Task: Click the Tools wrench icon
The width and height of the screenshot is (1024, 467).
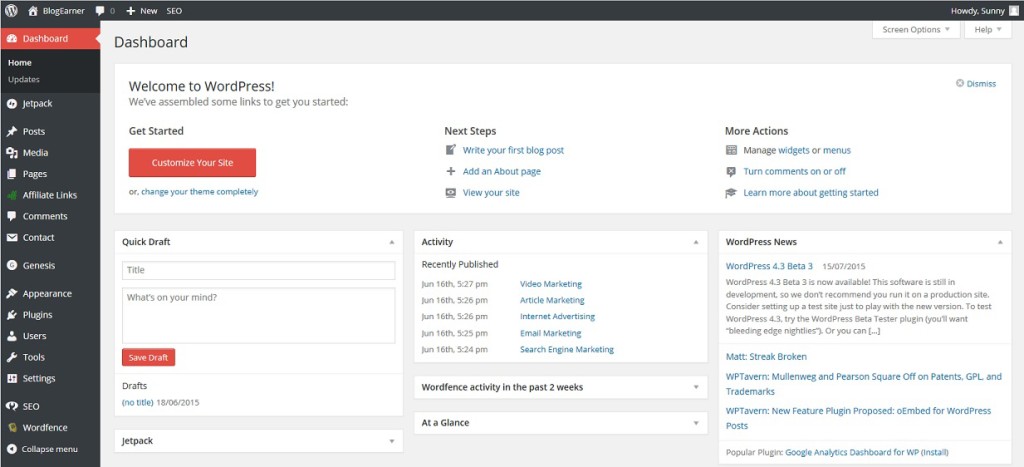Action: pyautogui.click(x=12, y=357)
